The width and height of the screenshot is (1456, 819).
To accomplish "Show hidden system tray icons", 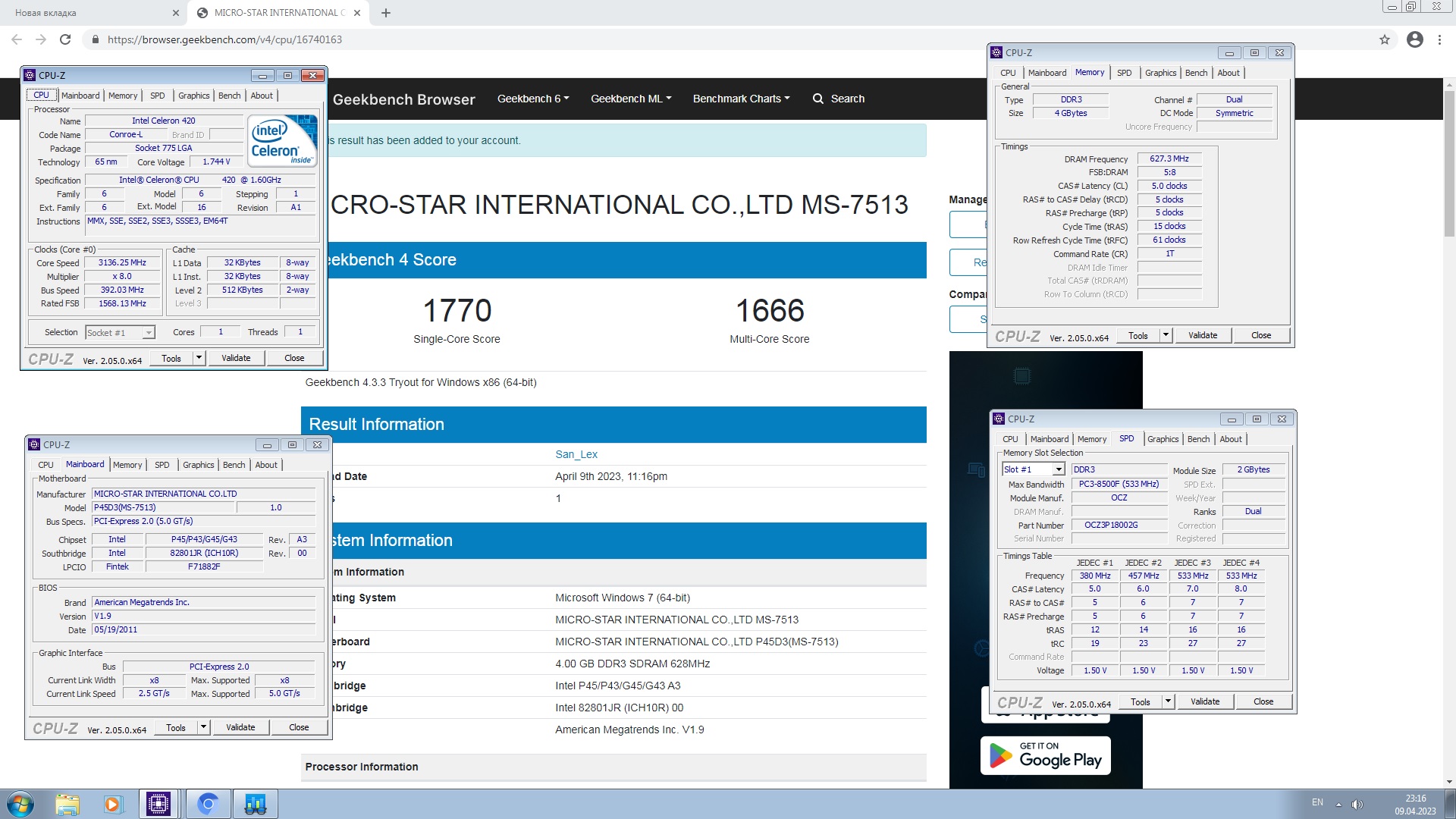I will (x=1338, y=804).
